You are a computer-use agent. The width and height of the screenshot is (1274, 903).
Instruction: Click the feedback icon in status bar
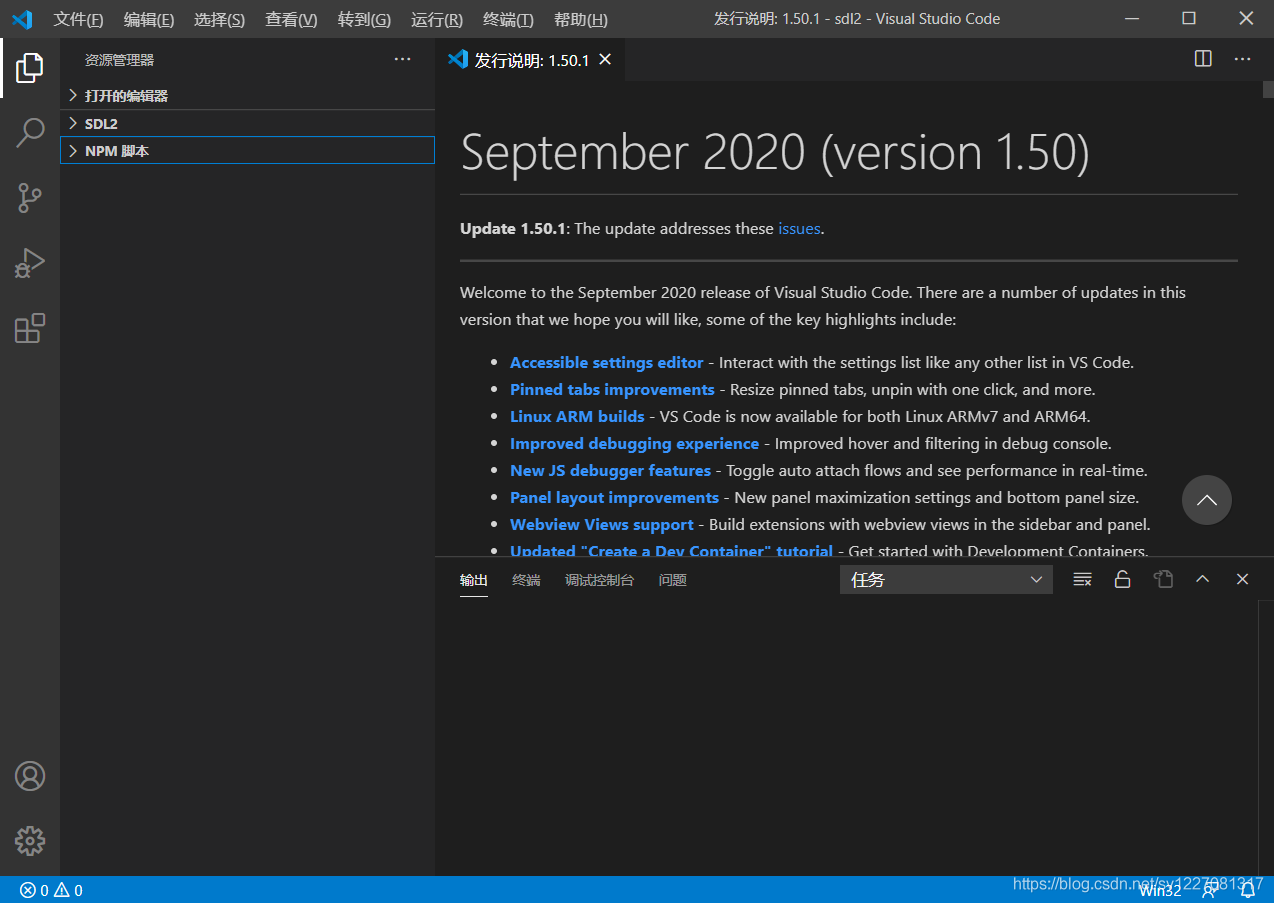coord(1209,890)
